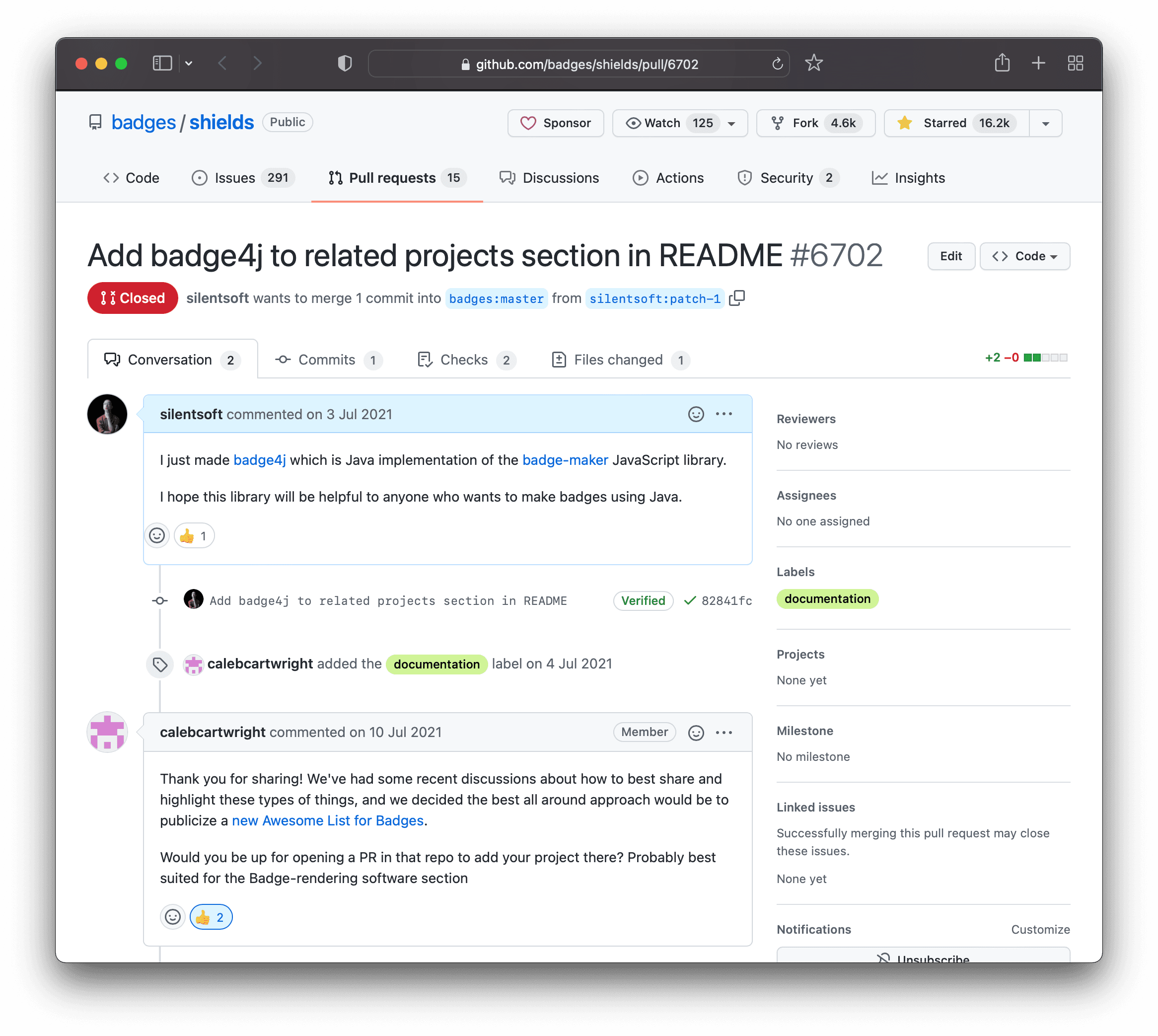Screen dimensions: 1158x1036
Task: Fork the shields repository
Action: 815,123
